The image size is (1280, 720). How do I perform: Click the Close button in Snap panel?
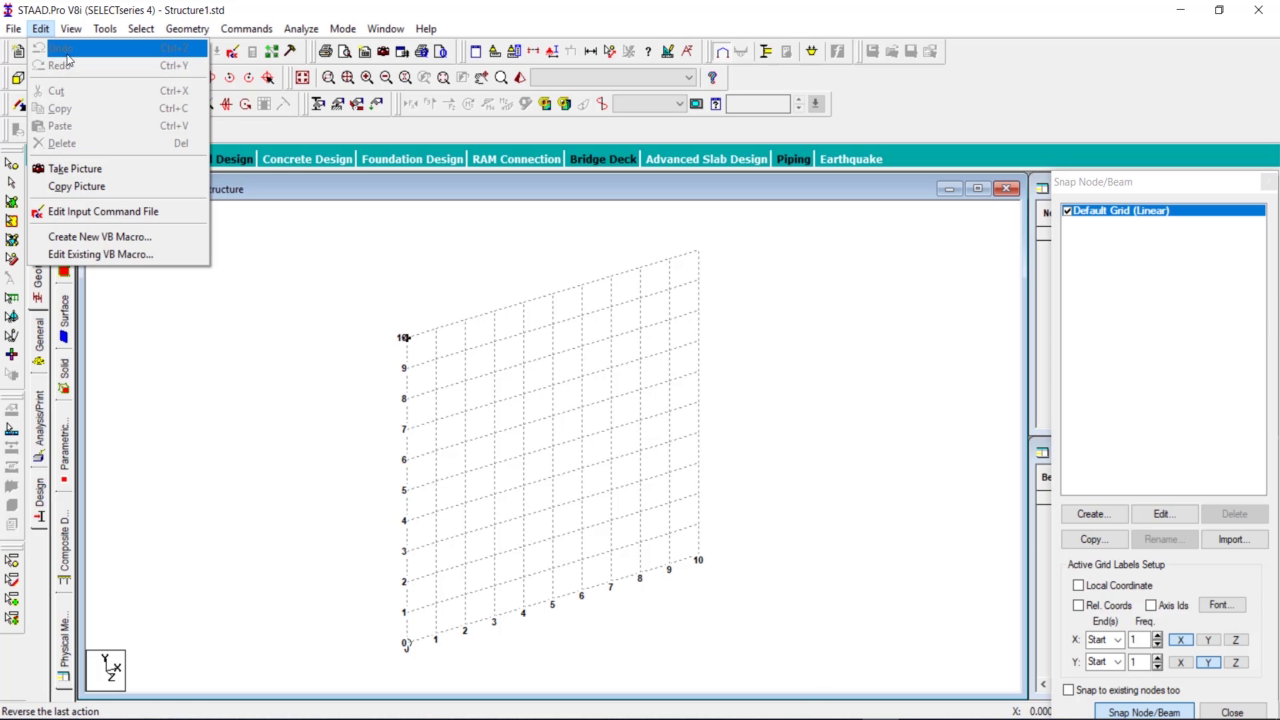pos(1232,713)
